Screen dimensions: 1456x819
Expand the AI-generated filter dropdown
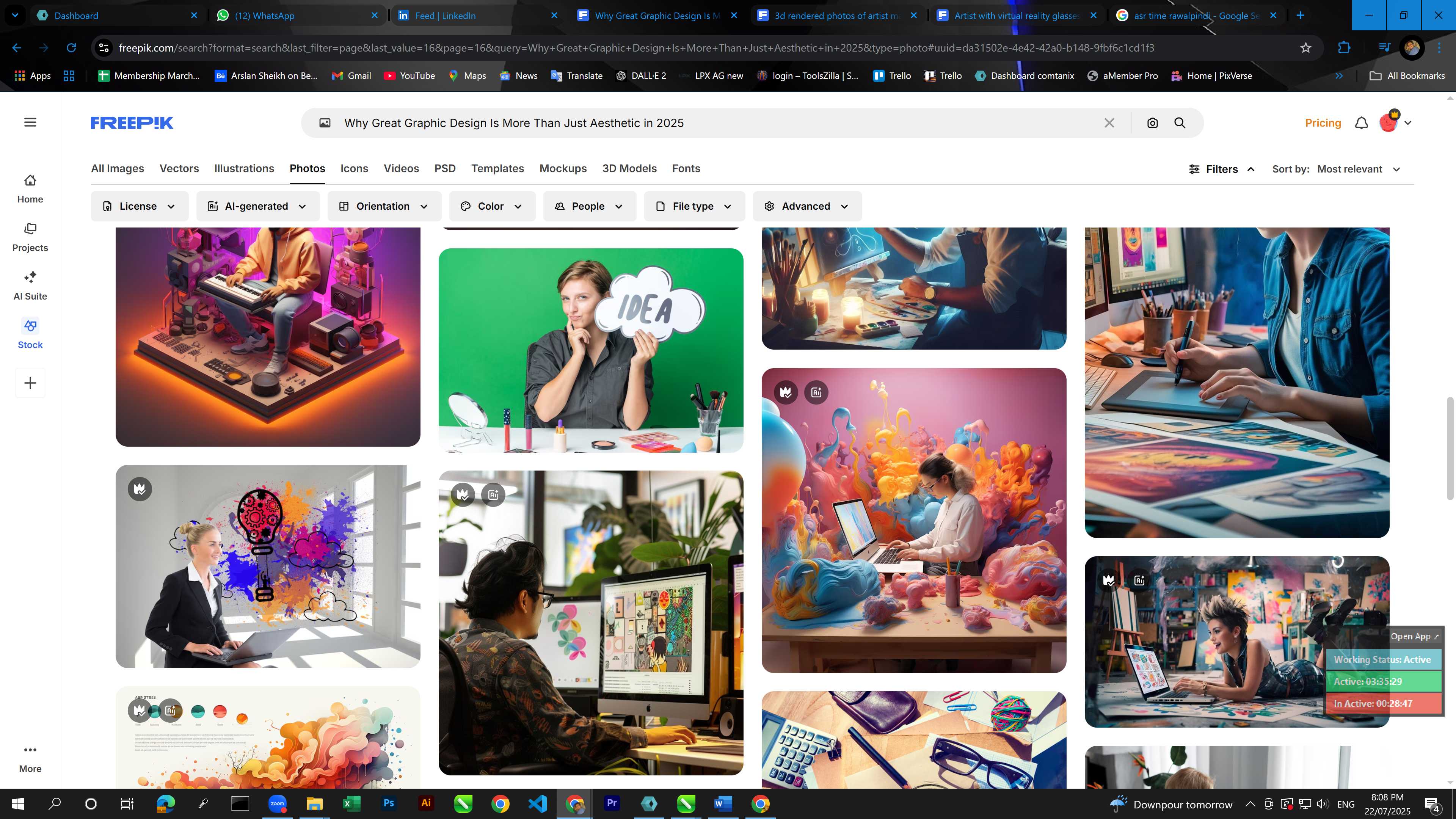coord(258,206)
